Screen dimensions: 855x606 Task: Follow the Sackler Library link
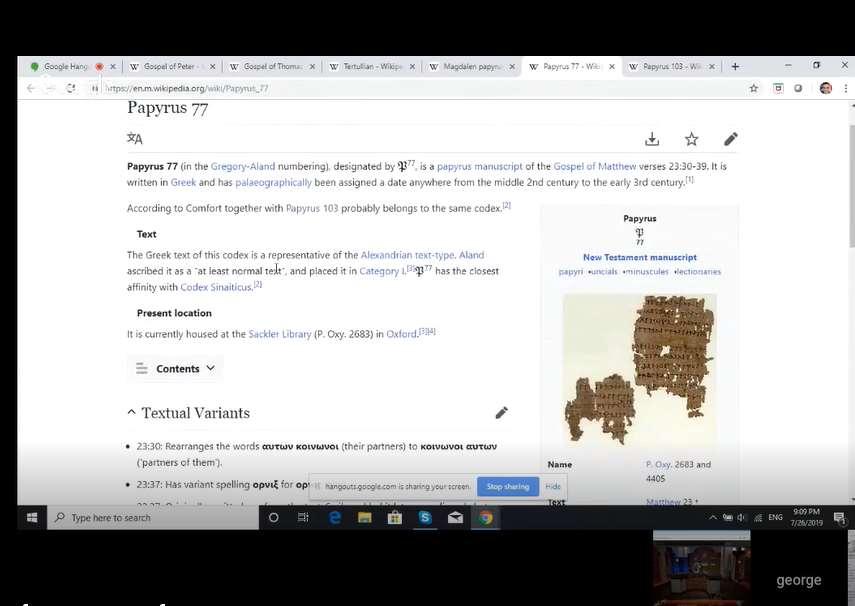click(280, 334)
